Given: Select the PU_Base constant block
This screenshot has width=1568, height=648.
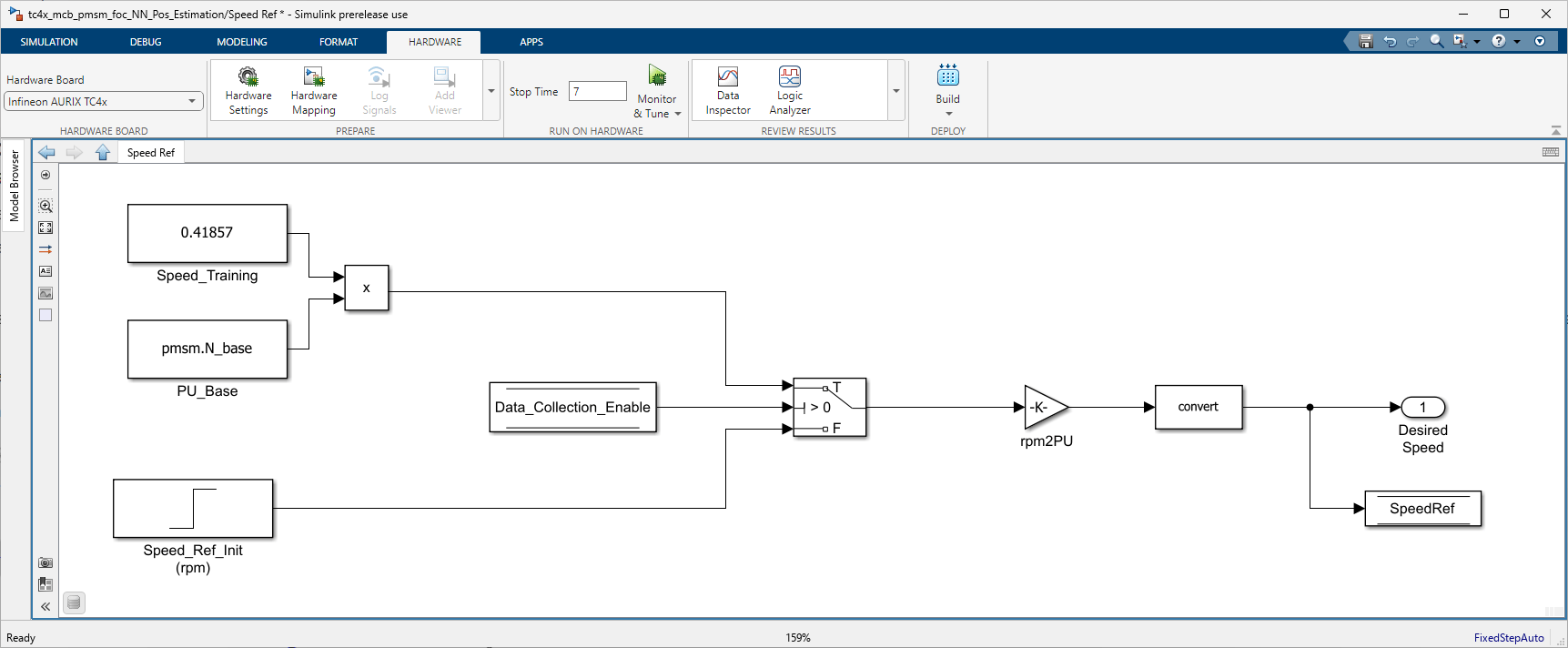Looking at the screenshot, I should click(207, 349).
